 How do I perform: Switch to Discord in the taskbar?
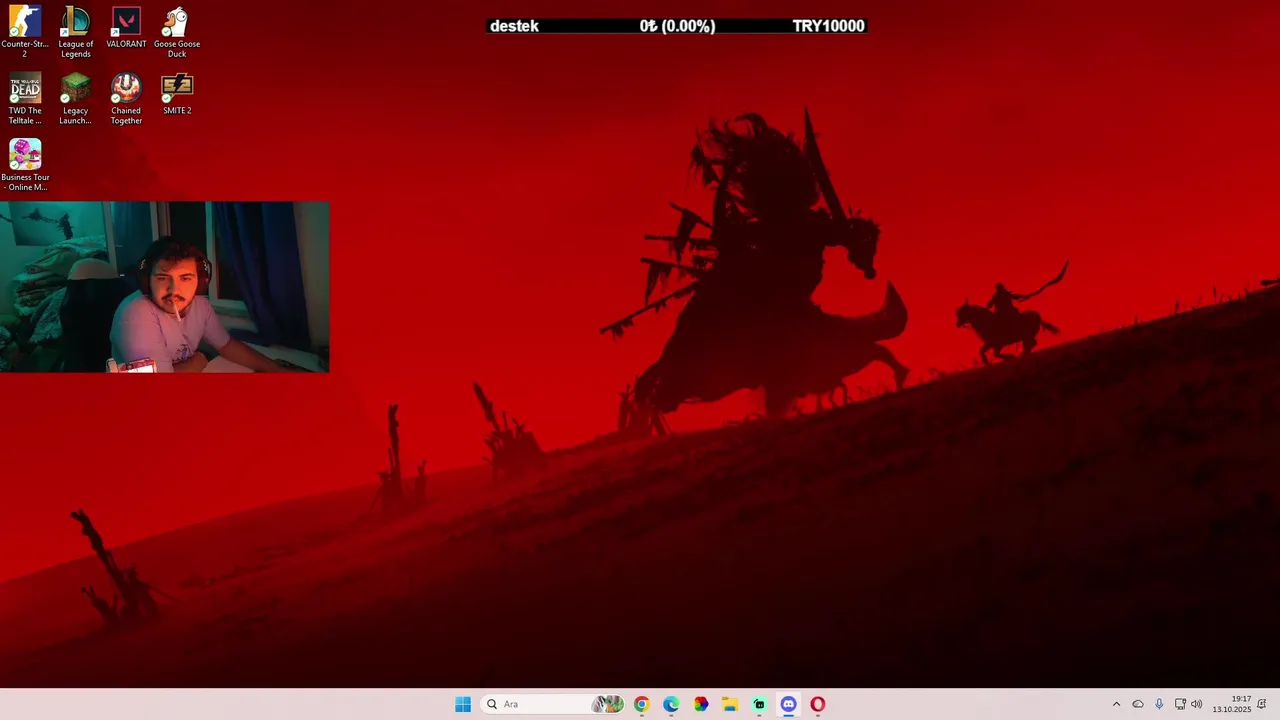tap(788, 704)
